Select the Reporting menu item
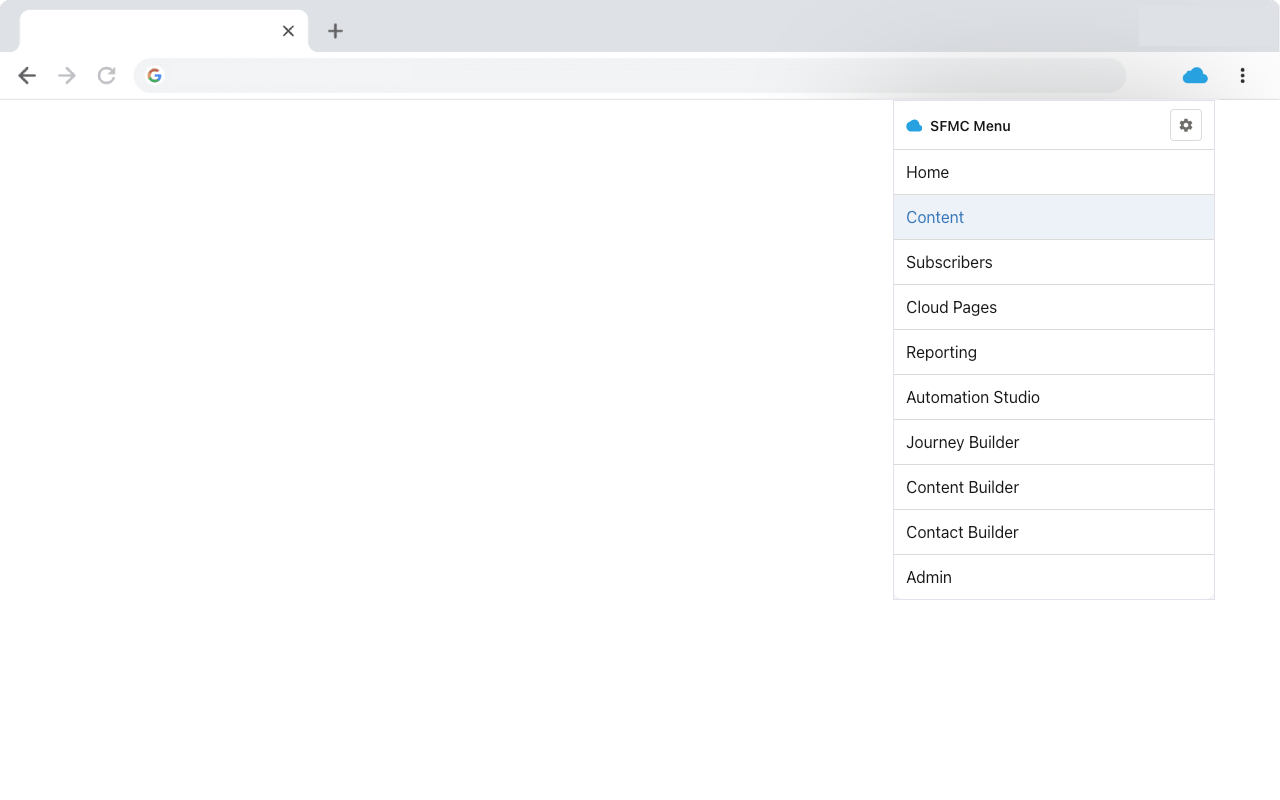 (1054, 352)
